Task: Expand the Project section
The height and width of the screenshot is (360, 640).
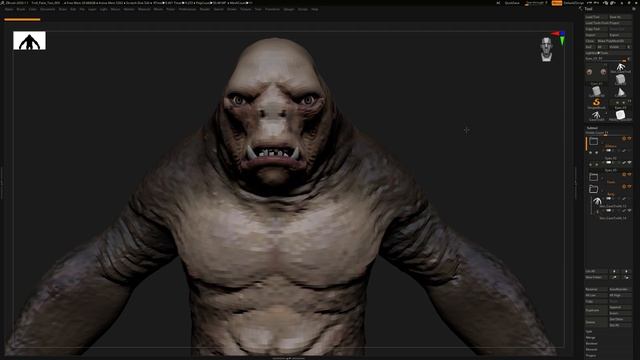Action: [x=591, y=356]
